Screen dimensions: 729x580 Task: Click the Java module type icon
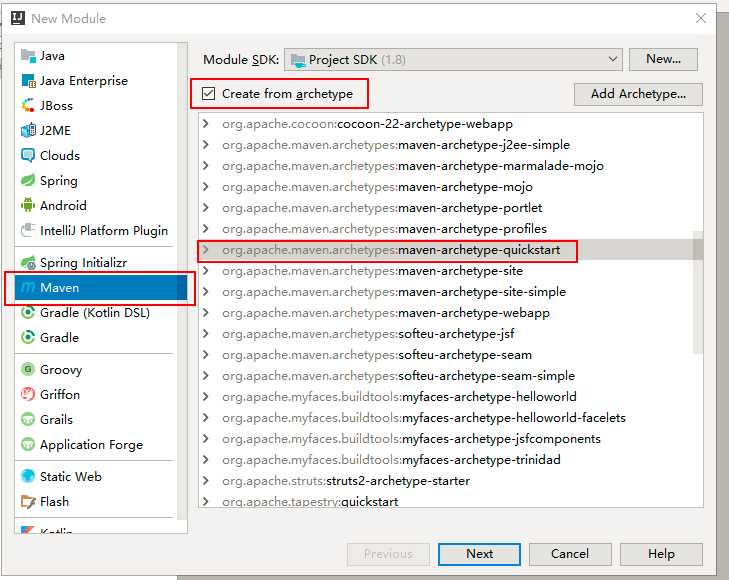[x=28, y=56]
